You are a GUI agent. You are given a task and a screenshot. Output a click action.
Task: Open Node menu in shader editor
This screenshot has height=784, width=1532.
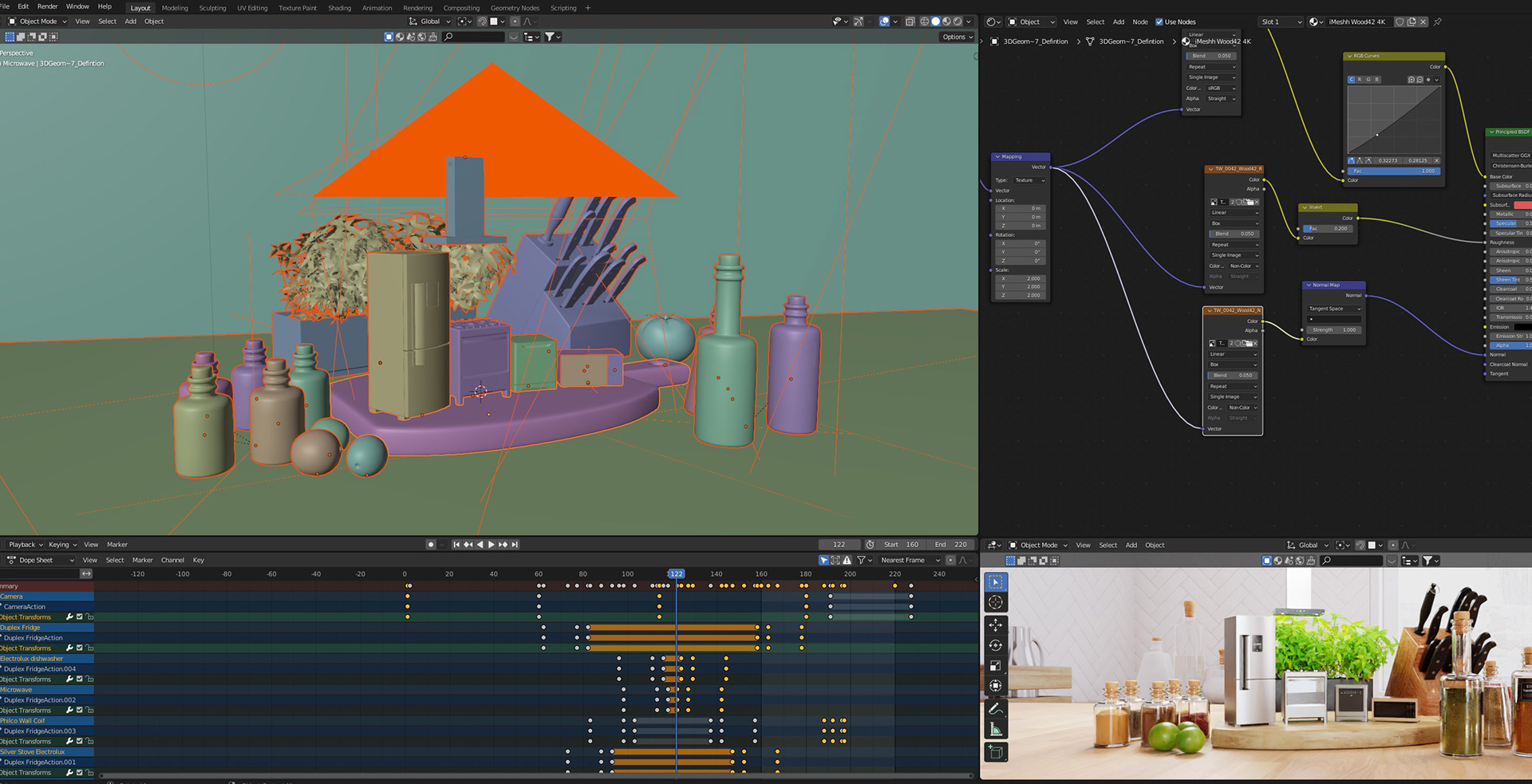click(1140, 22)
